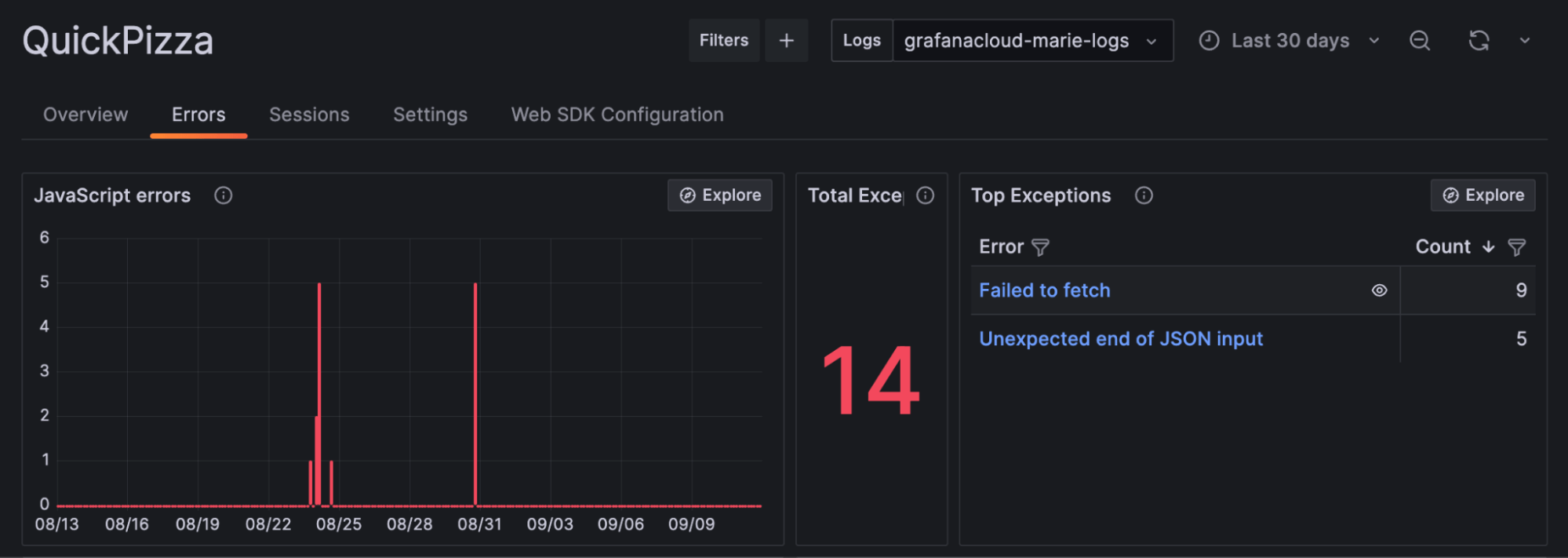Refresh the dashboard with refresh icon

1479,40
